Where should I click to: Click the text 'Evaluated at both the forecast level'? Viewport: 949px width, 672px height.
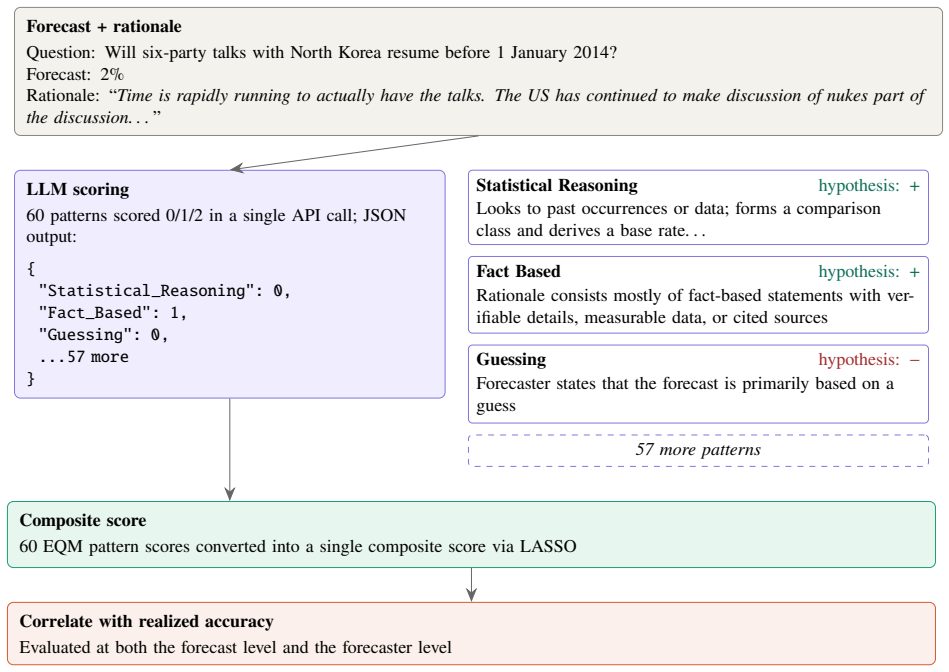pos(235,647)
